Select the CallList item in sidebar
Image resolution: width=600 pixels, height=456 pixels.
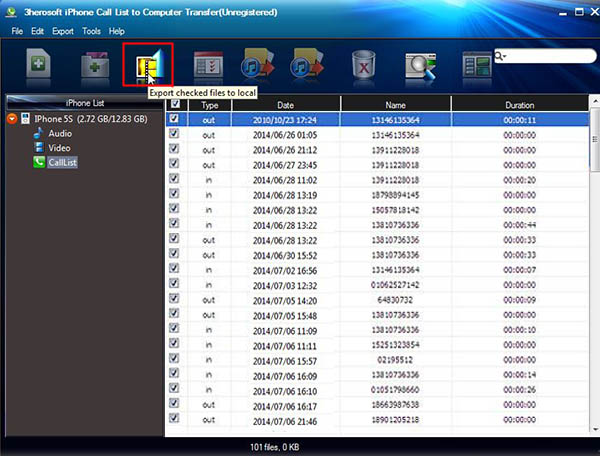pos(61,162)
